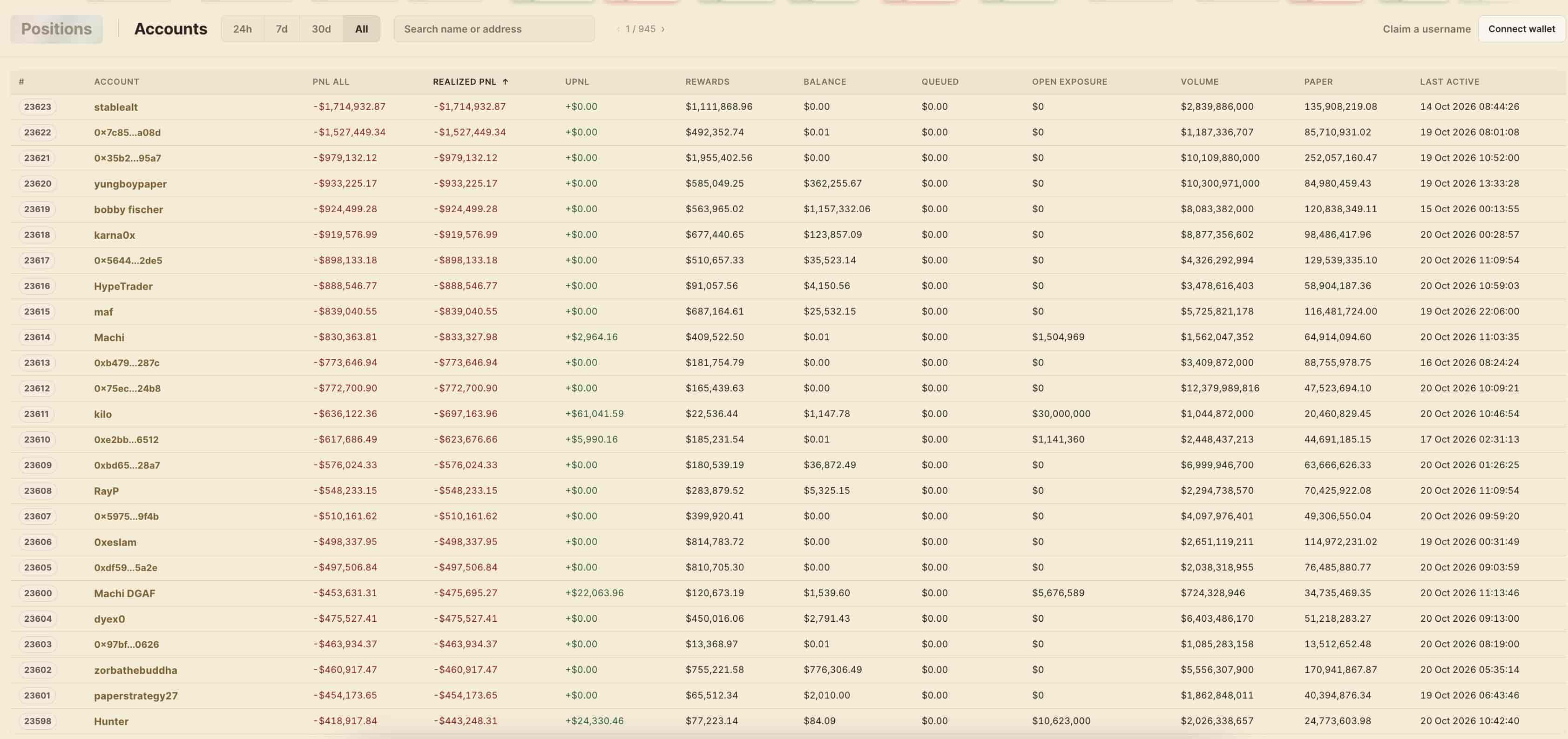Select 7d timeframe filter
Viewport: 1568px width, 739px height.
pos(281,28)
